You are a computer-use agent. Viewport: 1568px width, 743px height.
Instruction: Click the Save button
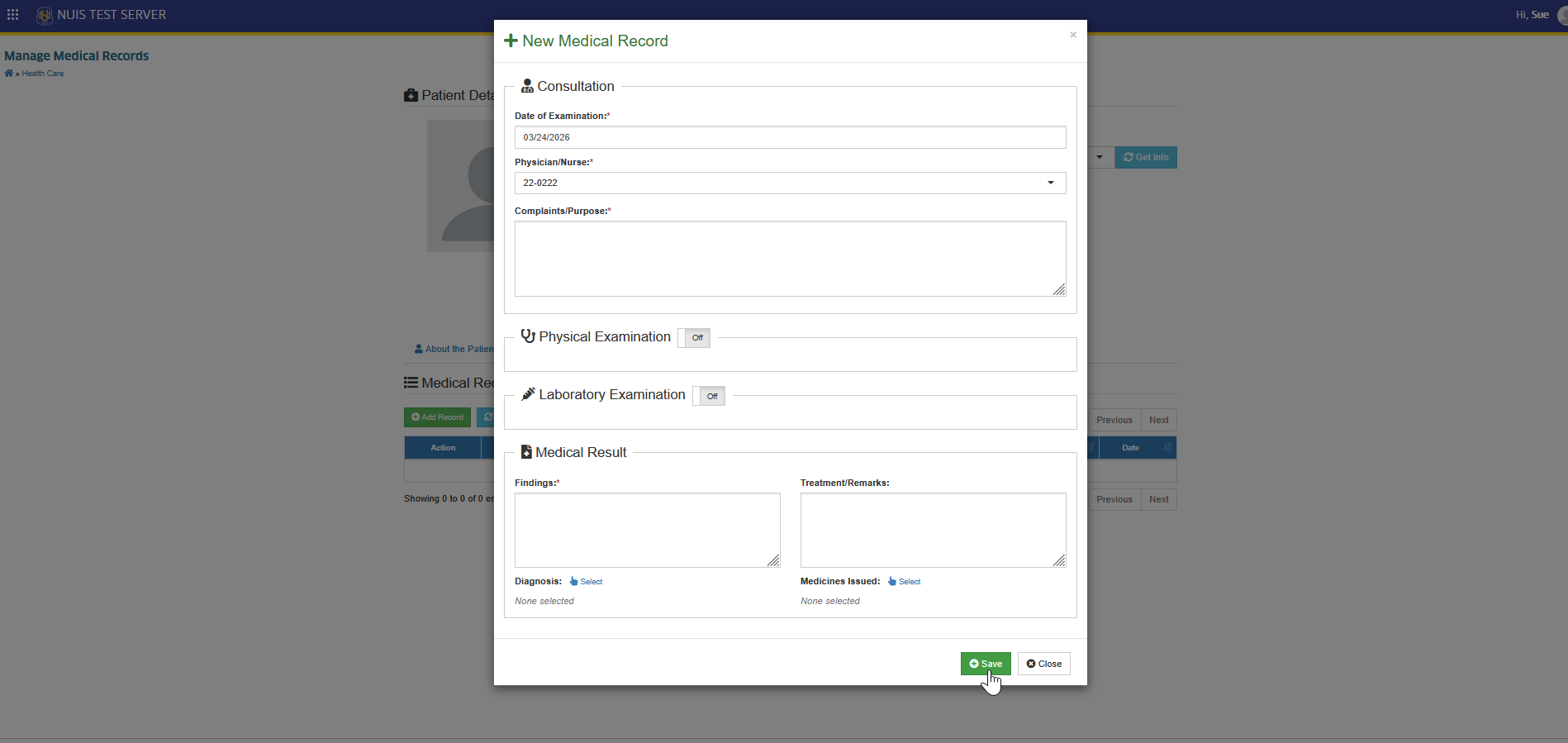tap(986, 664)
